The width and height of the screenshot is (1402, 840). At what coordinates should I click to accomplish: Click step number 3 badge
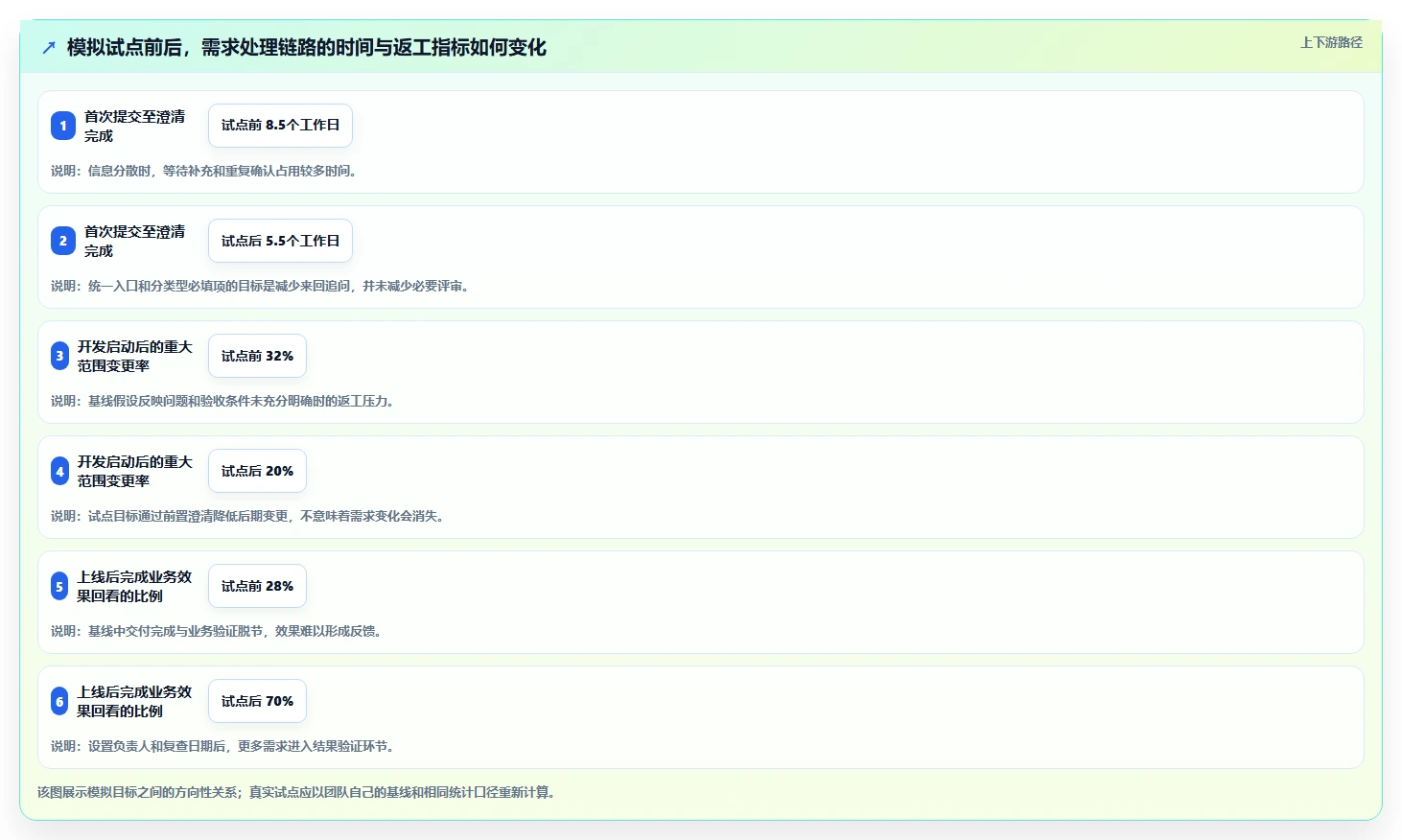(x=59, y=356)
